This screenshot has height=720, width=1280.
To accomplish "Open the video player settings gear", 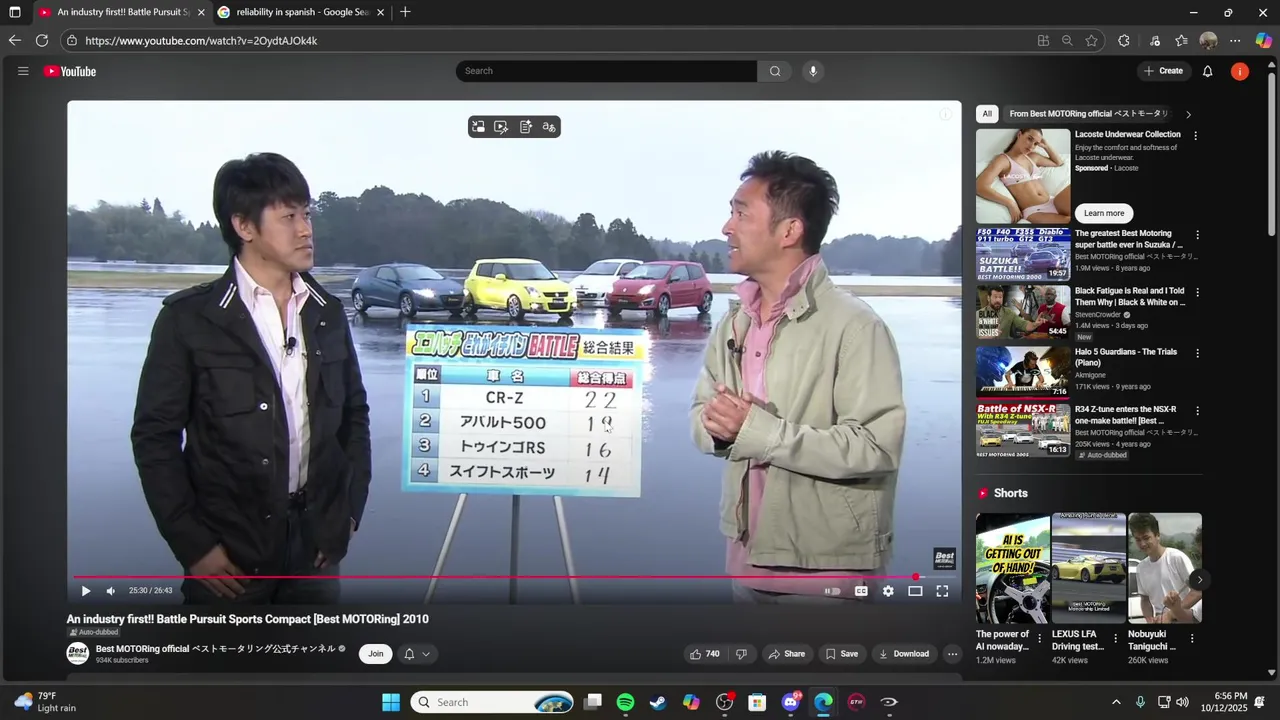I will click(888, 591).
